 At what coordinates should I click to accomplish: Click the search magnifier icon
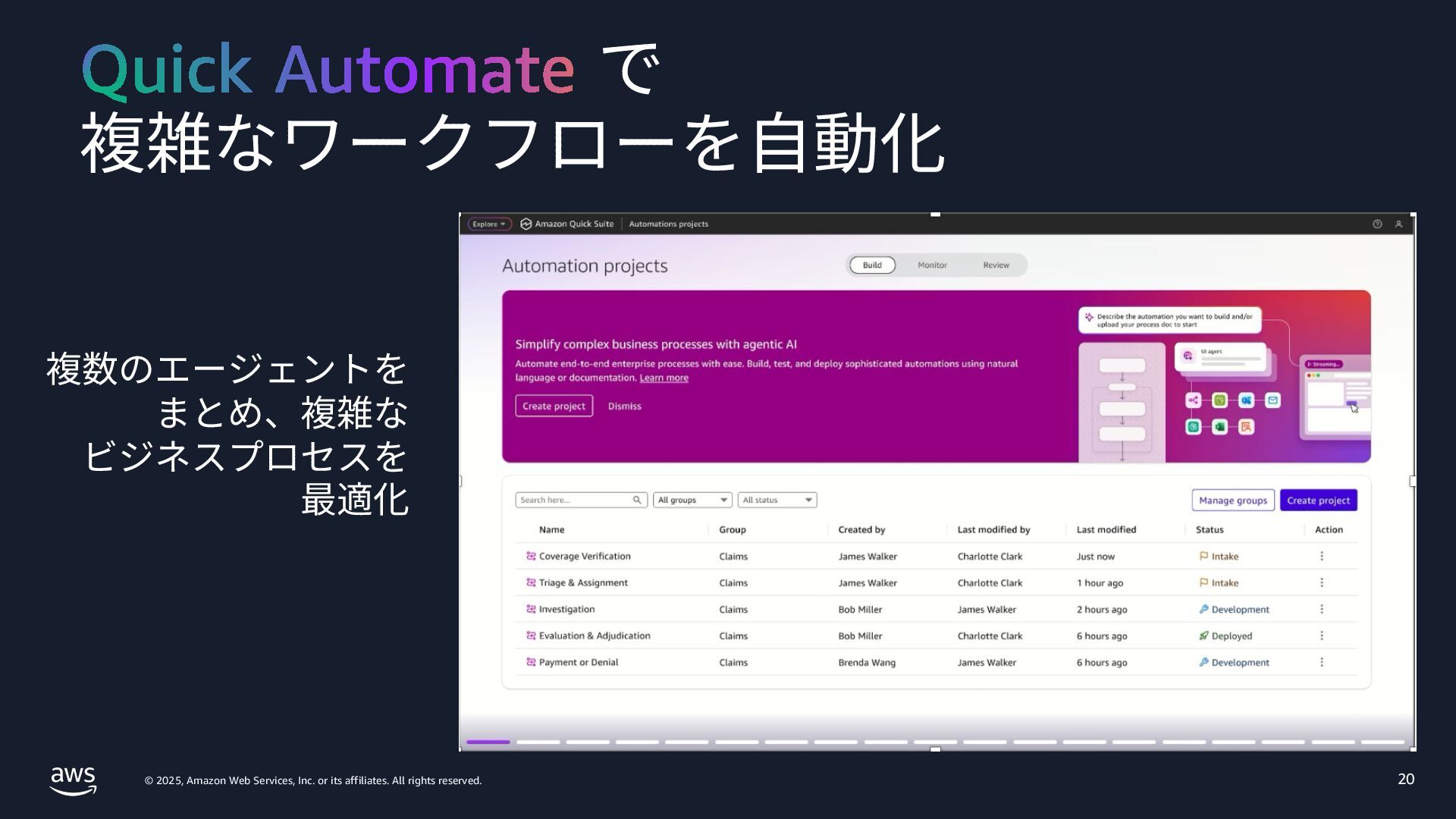click(x=637, y=500)
